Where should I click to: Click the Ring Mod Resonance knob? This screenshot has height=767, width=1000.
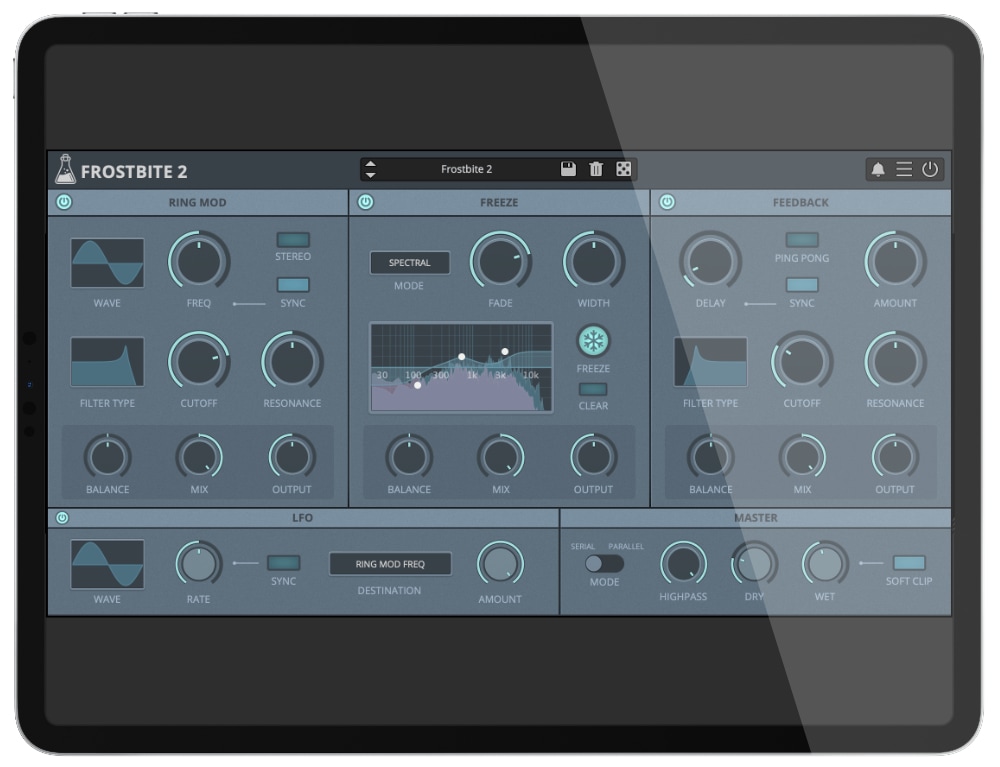point(292,362)
